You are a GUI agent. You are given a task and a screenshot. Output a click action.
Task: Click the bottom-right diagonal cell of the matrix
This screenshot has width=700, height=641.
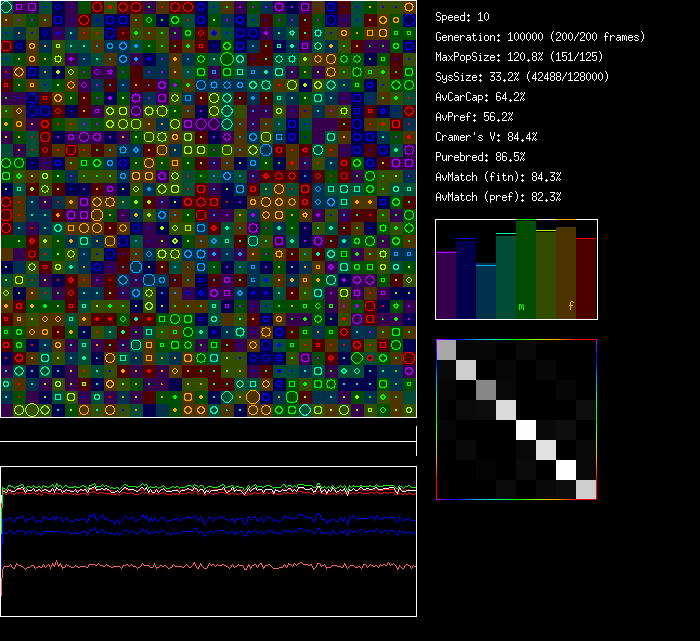[x=586, y=489]
